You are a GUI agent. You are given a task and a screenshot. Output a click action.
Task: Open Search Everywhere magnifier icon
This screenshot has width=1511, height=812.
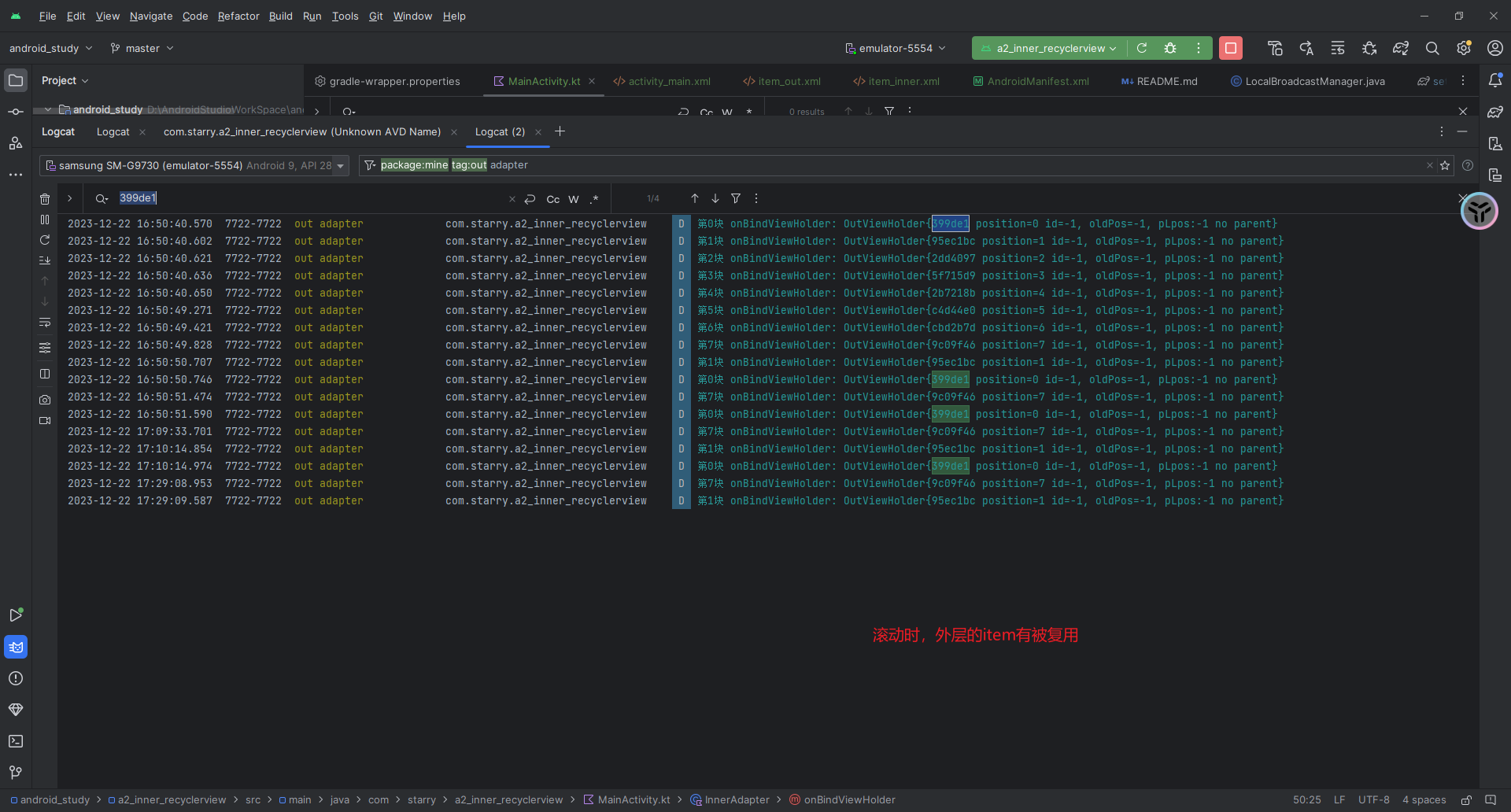pyautogui.click(x=1432, y=48)
